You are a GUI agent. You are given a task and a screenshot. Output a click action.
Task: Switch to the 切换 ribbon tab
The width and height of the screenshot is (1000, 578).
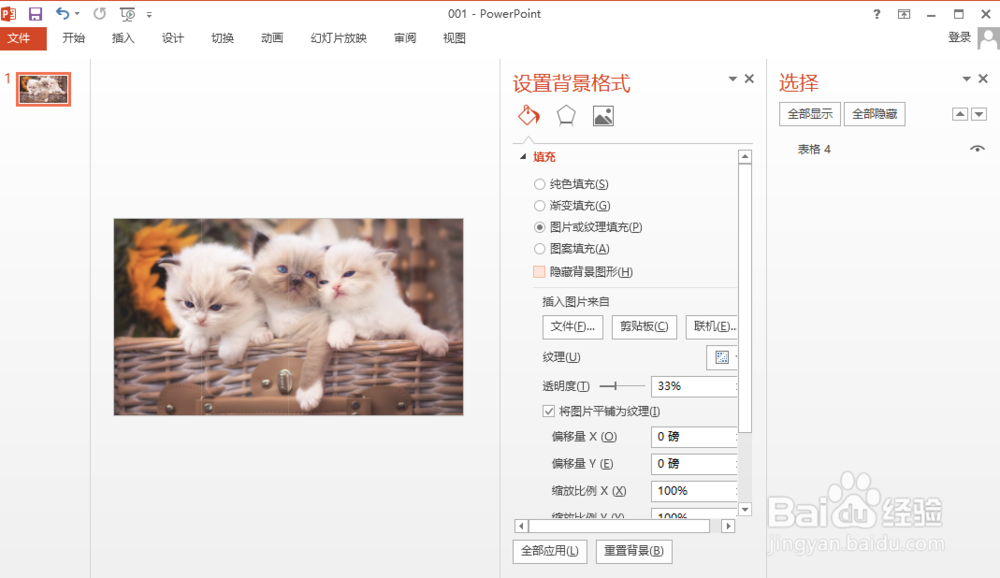[x=223, y=38]
